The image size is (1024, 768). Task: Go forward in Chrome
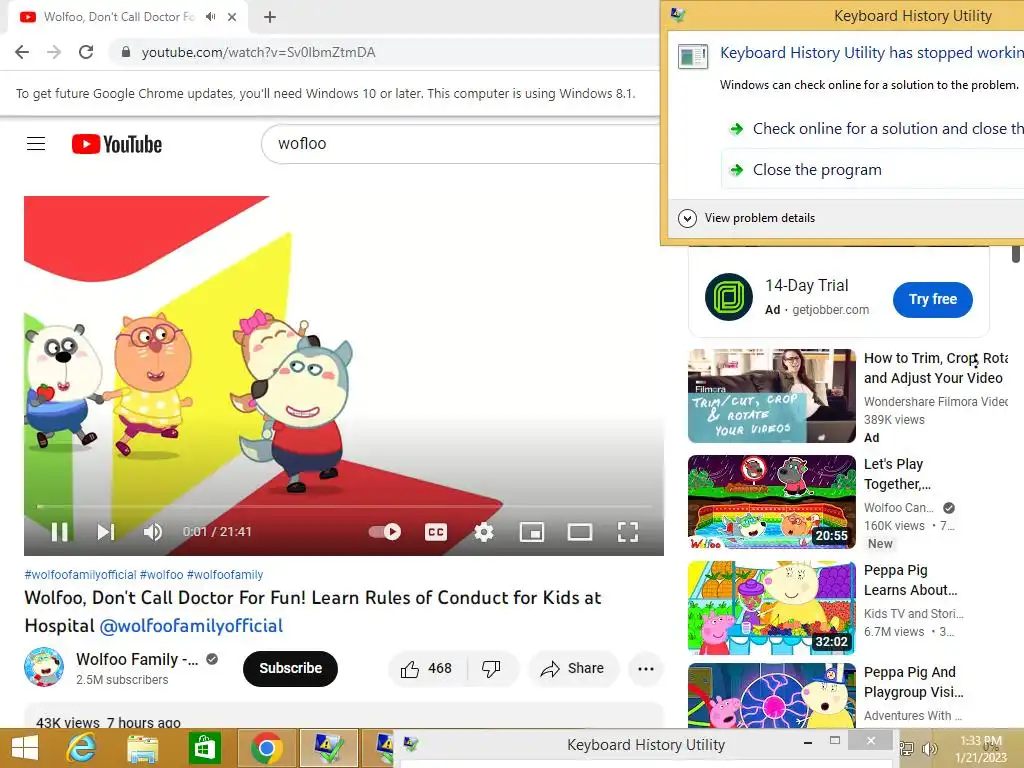coord(54,52)
